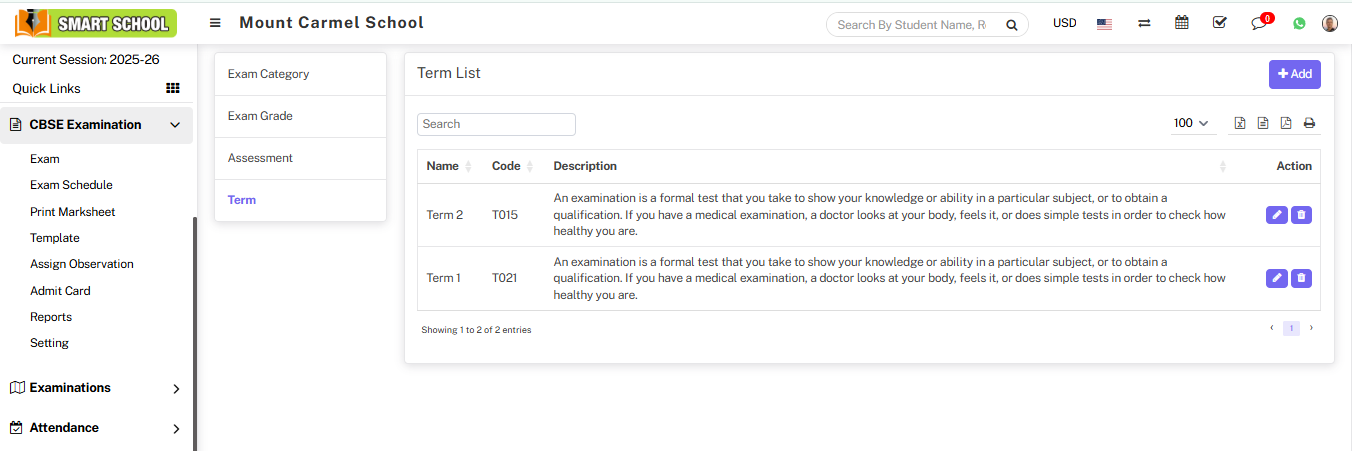Select the Exam Grade tab

(x=260, y=116)
